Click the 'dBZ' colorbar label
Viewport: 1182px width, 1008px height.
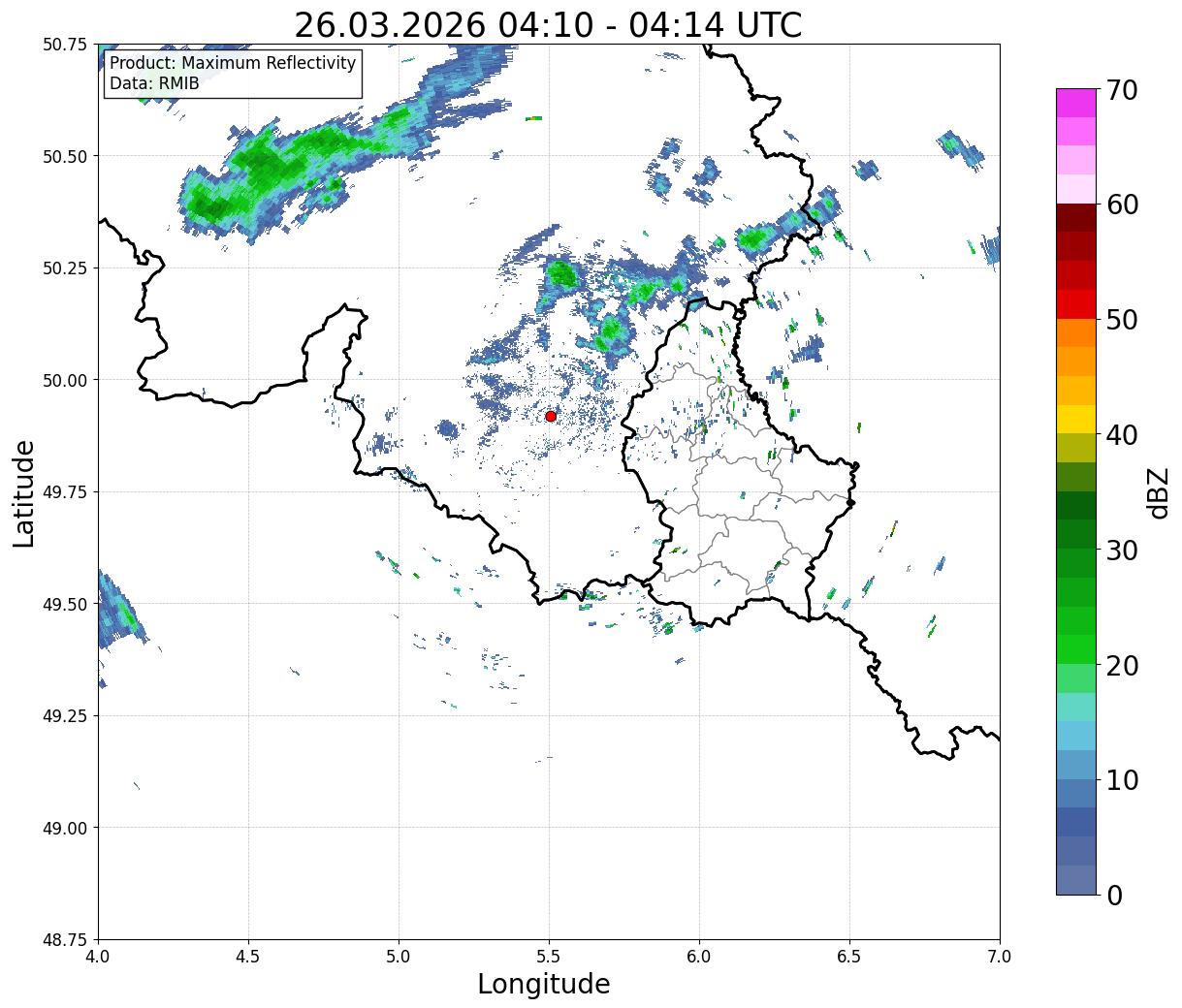1158,492
